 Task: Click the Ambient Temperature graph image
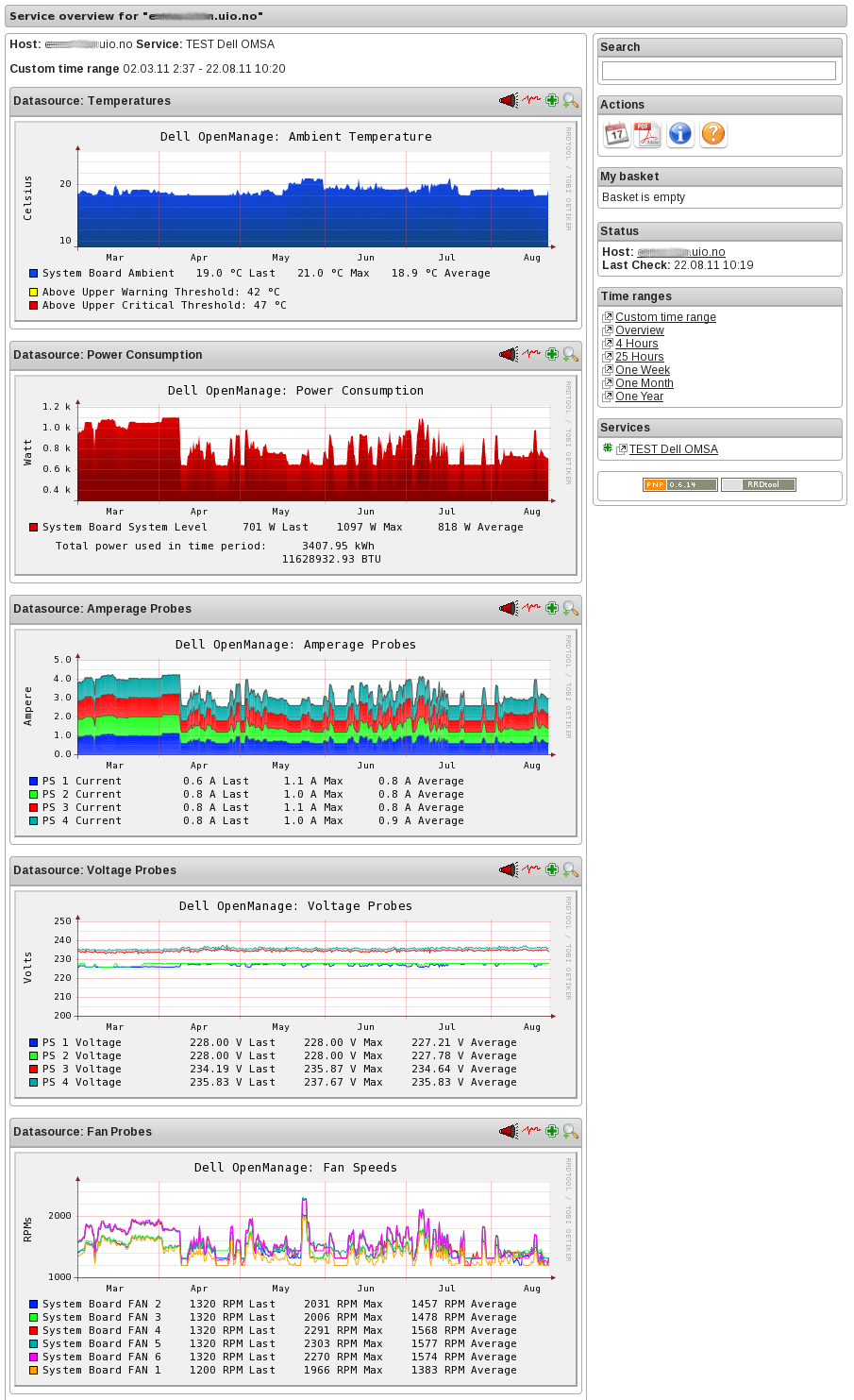tap(295, 221)
